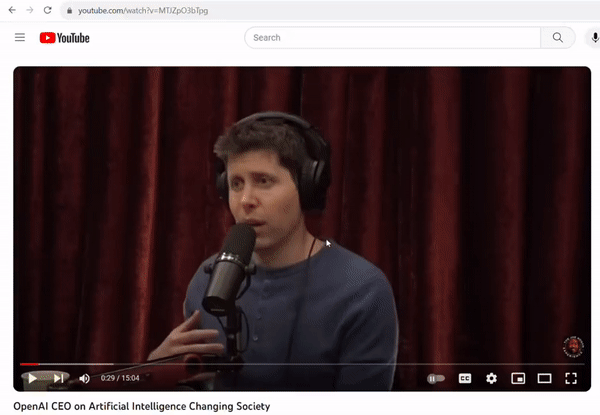The image size is (600, 415).
Task: Go to the YouTube home logo
Action: pyautogui.click(x=65, y=38)
